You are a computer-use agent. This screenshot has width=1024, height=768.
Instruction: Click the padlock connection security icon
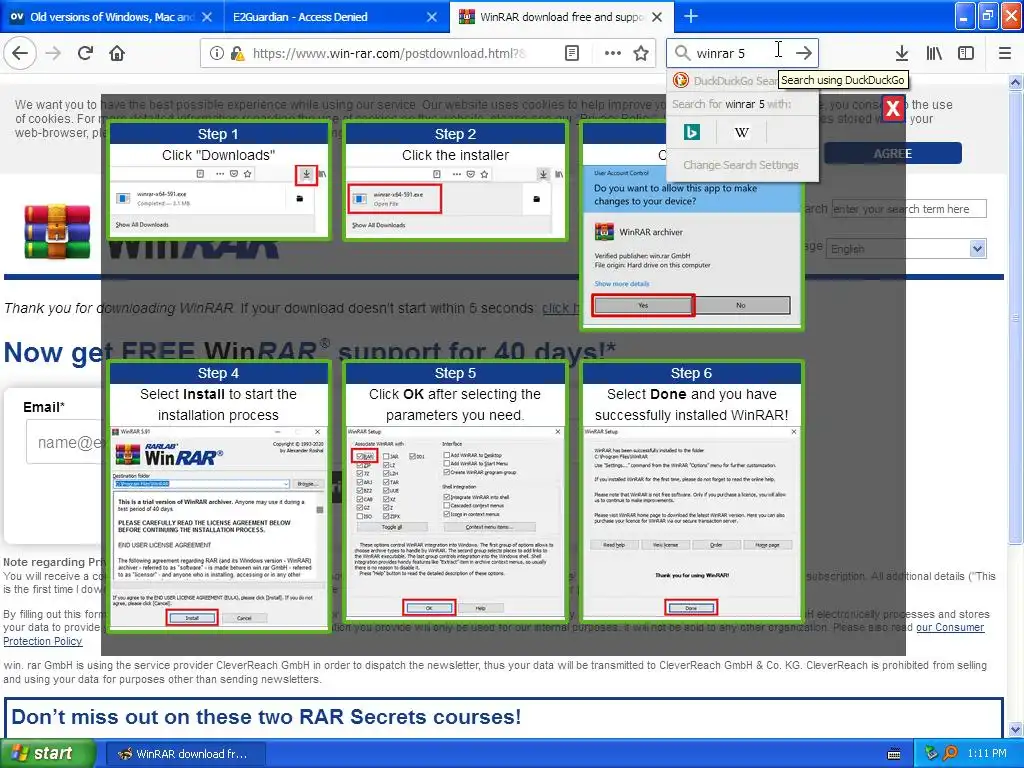[237, 53]
